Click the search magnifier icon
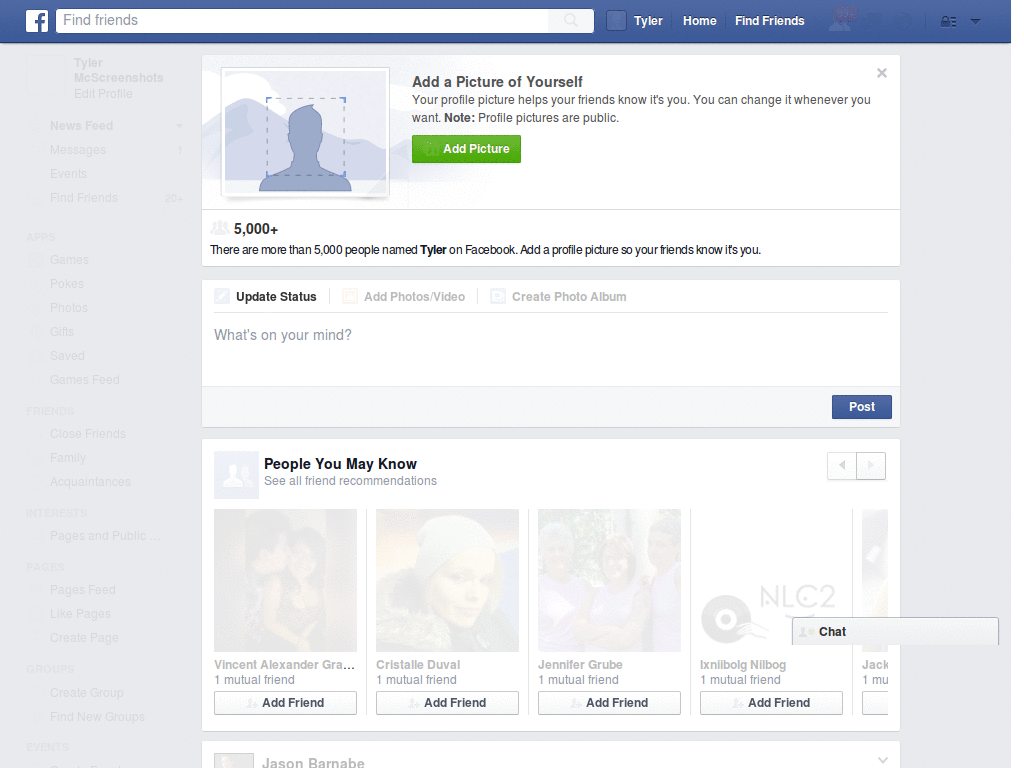 pos(571,20)
